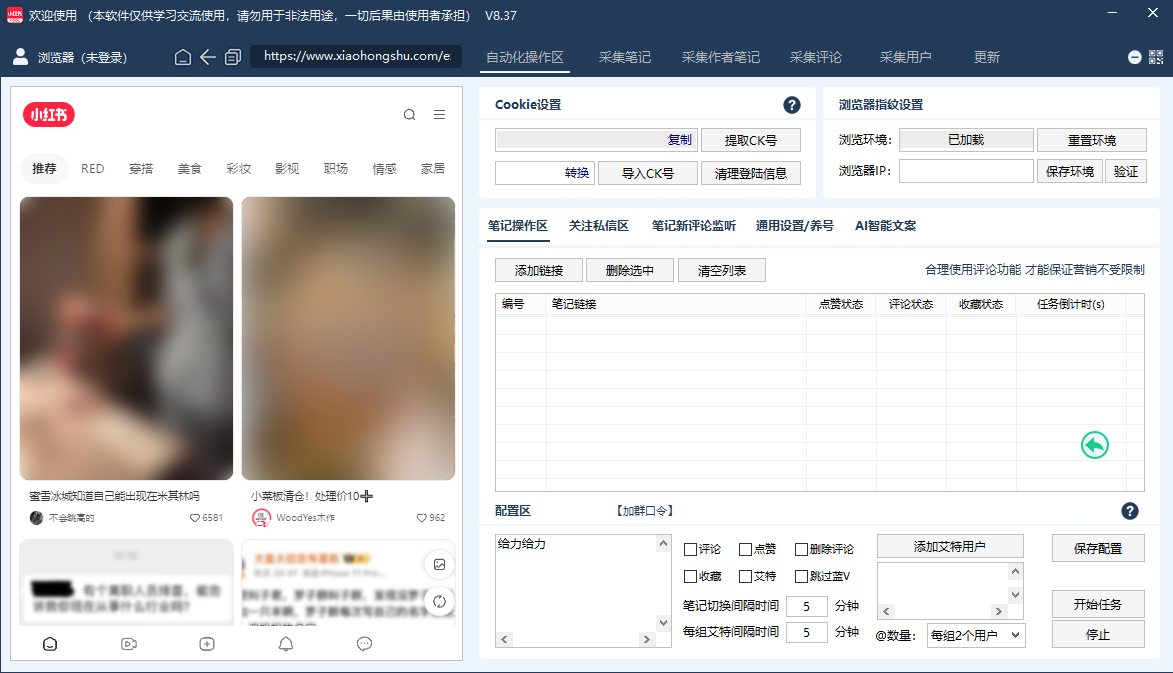The image size is (1173, 673).
Task: Toggle the 跳过蓝V checkbox
Action: pyautogui.click(x=801, y=577)
